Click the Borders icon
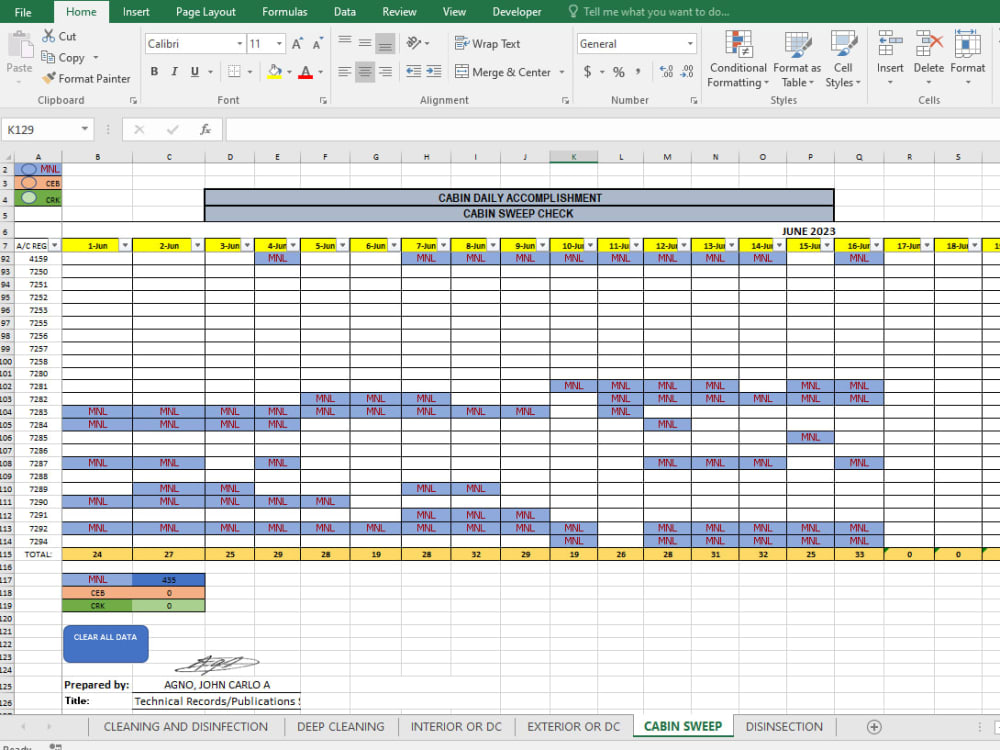This screenshot has height=750, width=1000. click(234, 71)
